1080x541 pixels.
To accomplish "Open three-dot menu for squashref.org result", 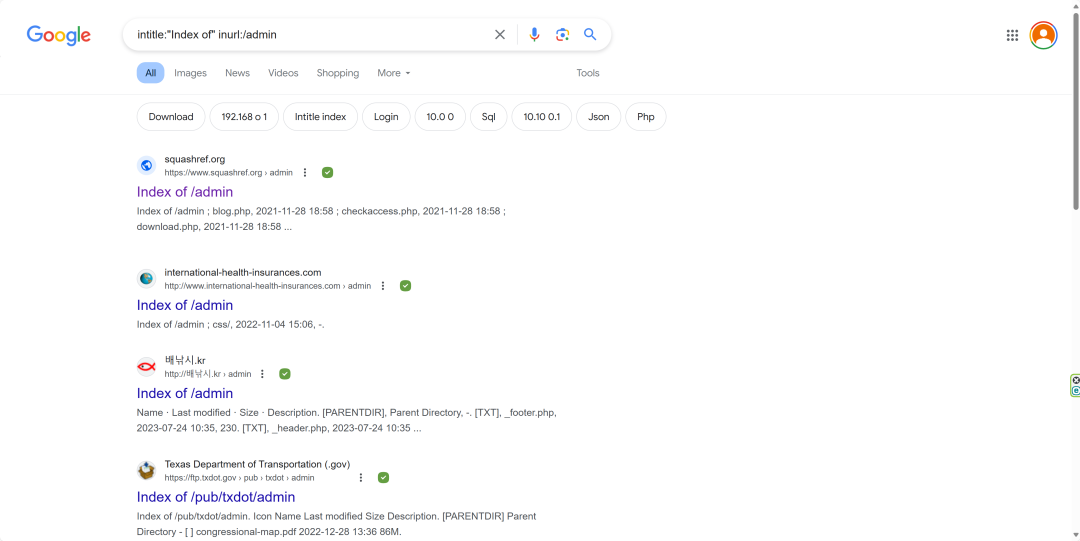I will coord(305,172).
